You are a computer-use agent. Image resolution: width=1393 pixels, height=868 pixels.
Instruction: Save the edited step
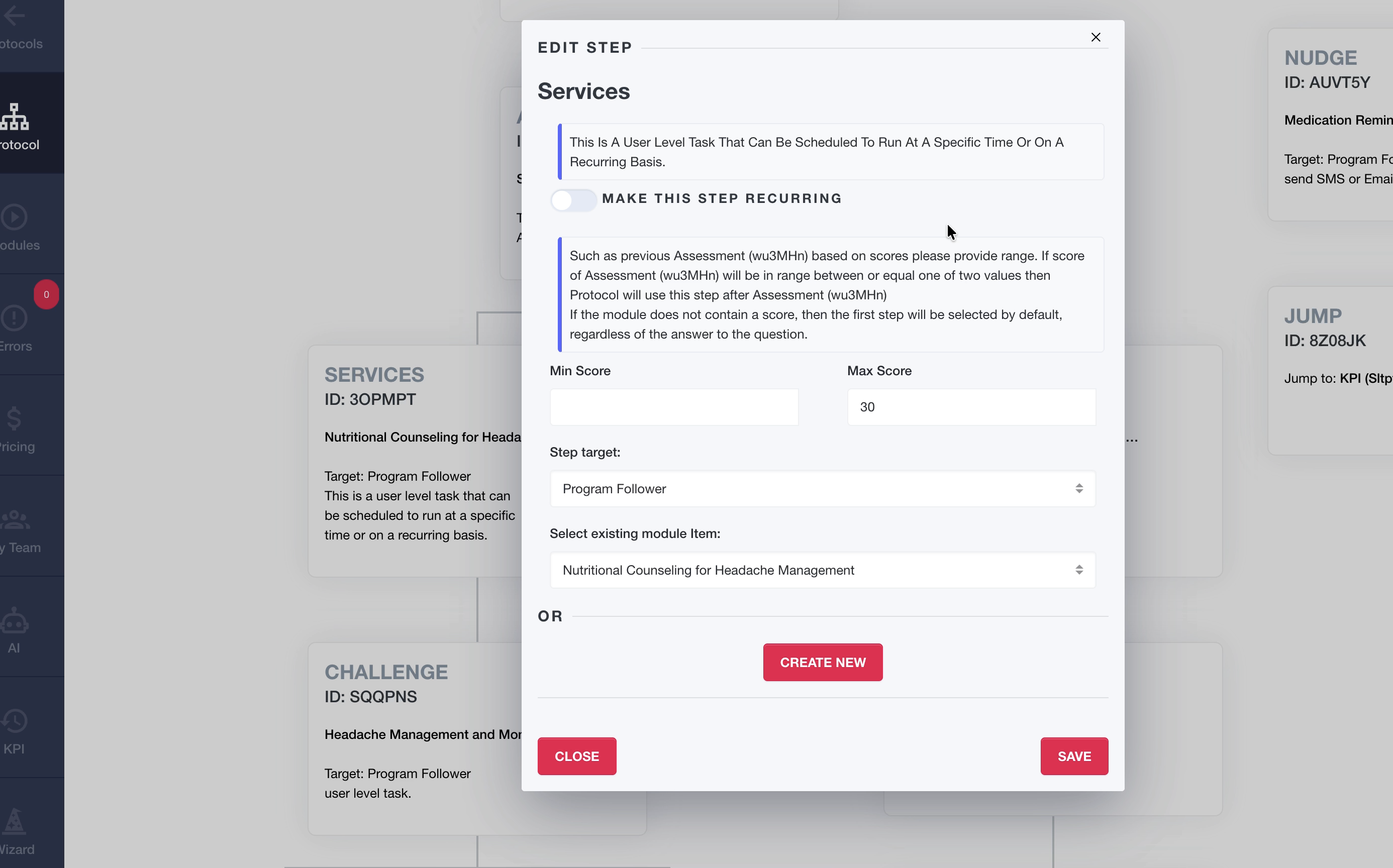click(1074, 756)
